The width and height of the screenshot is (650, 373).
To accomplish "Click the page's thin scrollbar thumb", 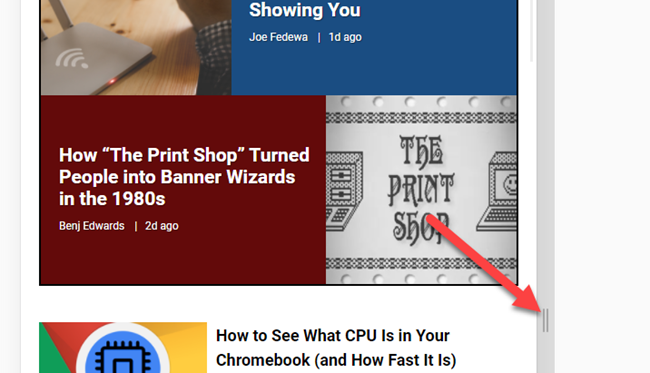I will click(531, 31).
